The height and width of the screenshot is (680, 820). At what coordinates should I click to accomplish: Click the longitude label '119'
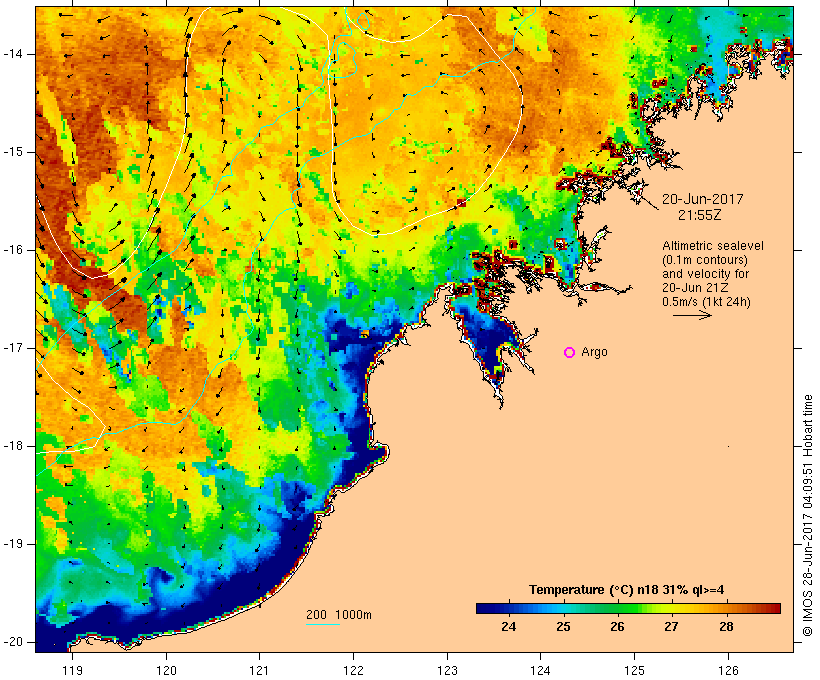72,670
